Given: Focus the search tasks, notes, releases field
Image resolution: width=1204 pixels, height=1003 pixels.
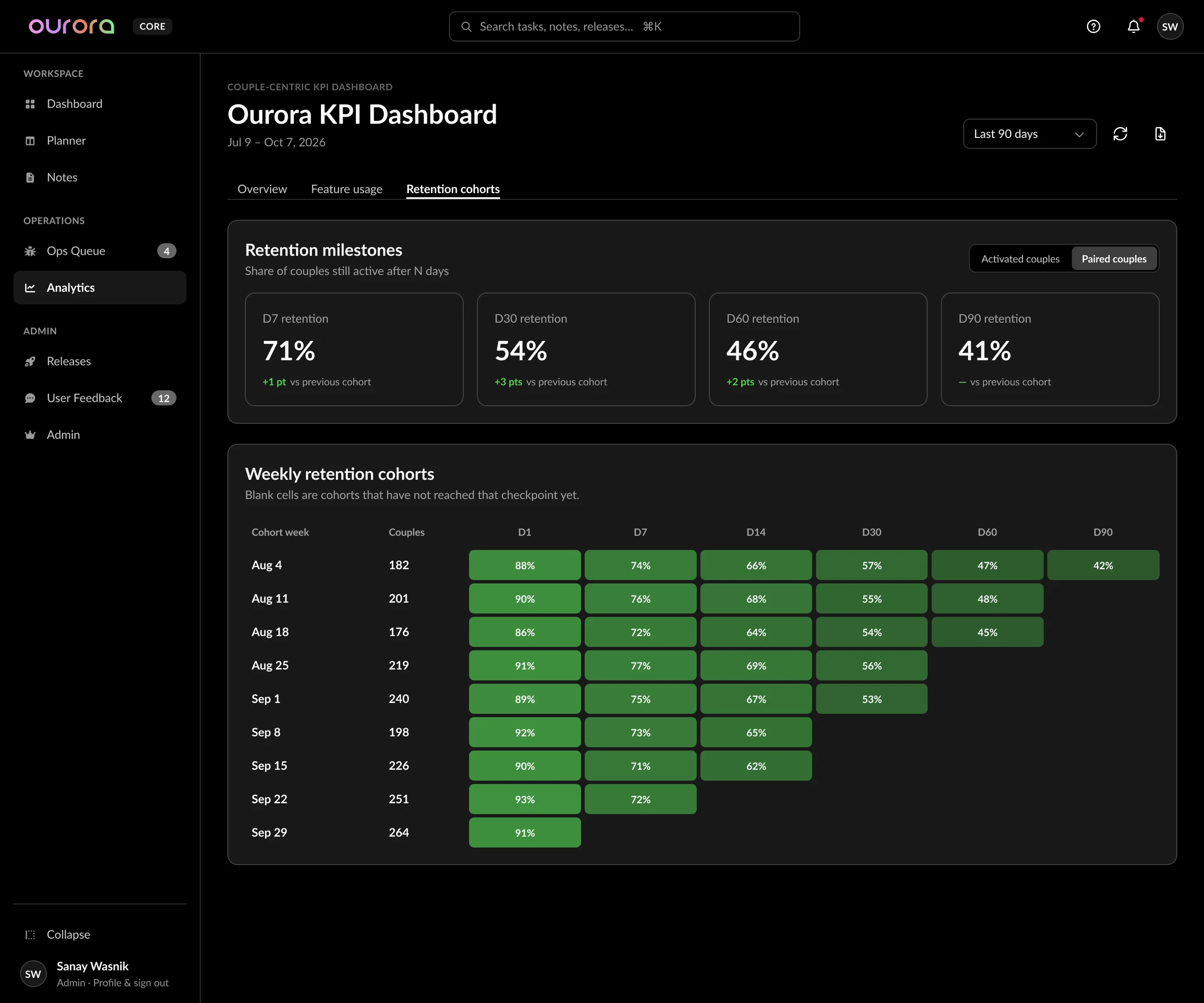Looking at the screenshot, I should 624,27.
